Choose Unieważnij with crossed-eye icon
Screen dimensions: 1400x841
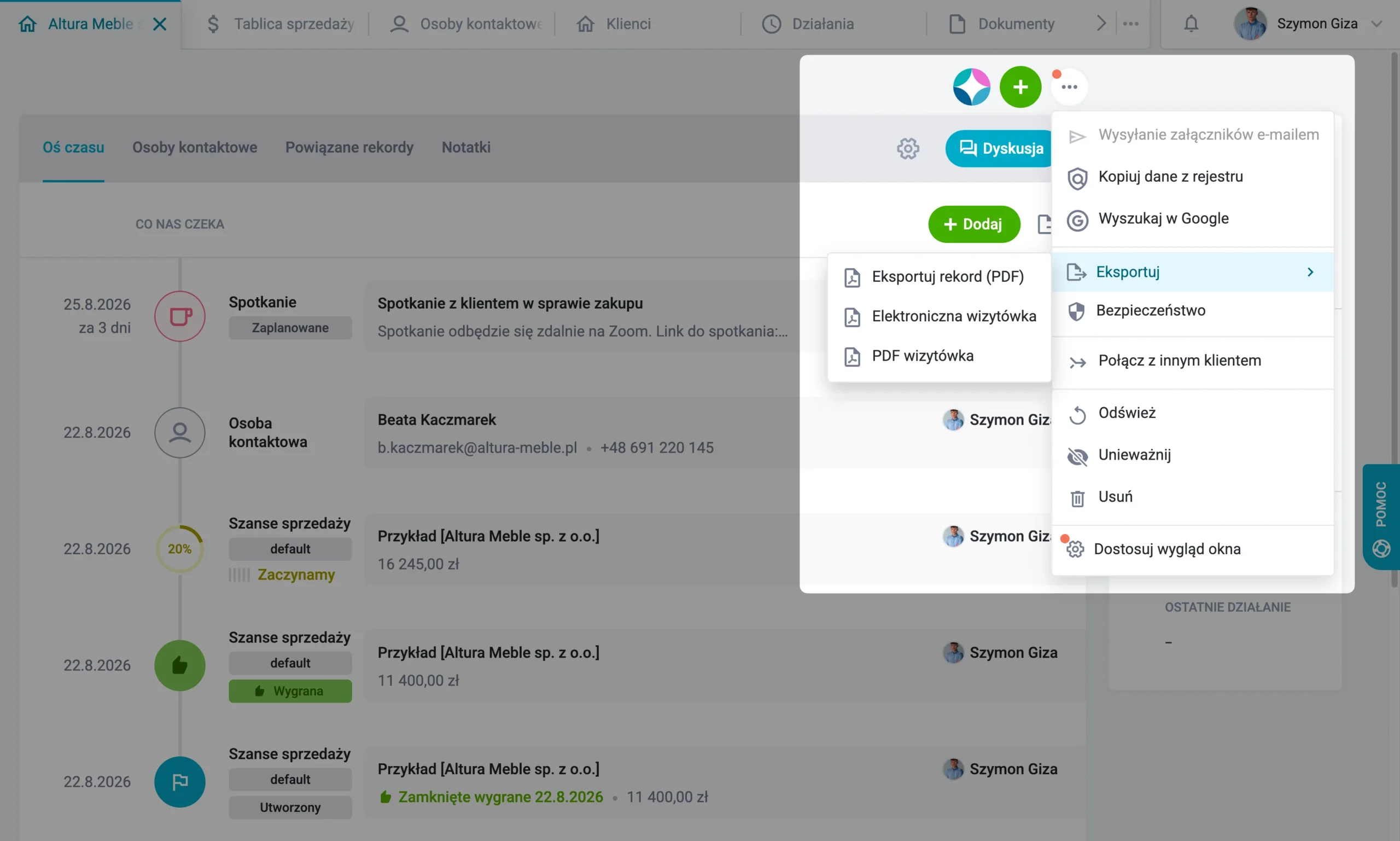(1192, 455)
